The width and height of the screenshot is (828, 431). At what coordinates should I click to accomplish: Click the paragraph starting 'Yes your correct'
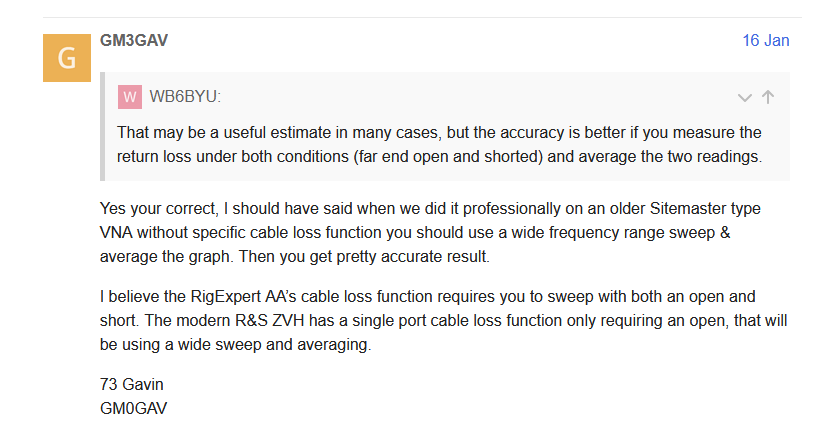tap(440, 233)
